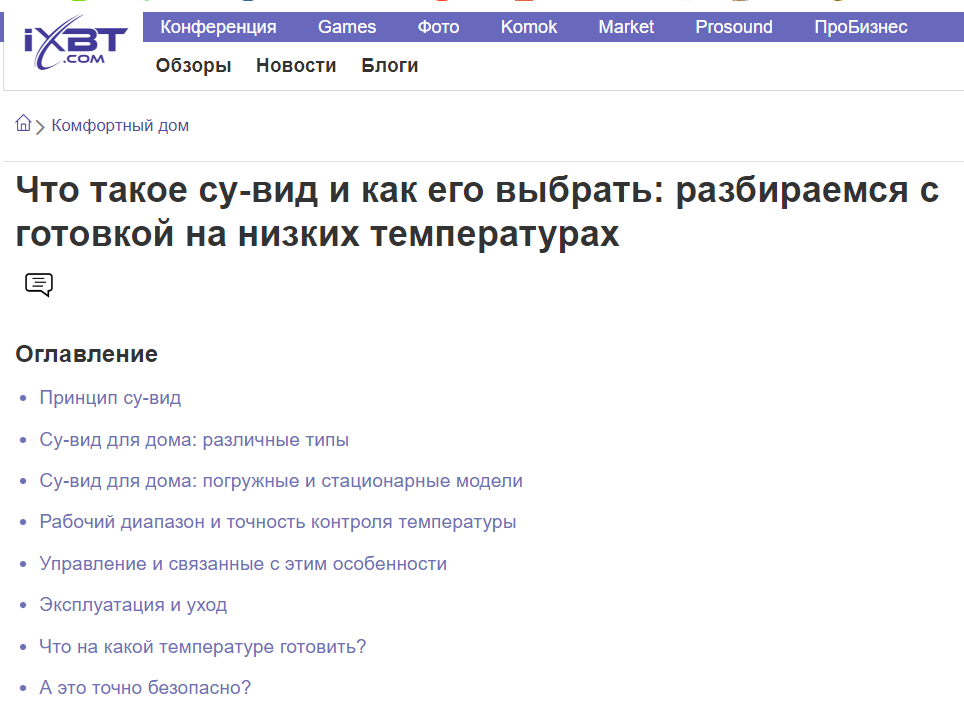Click the home breadcrumb icon

(23, 124)
